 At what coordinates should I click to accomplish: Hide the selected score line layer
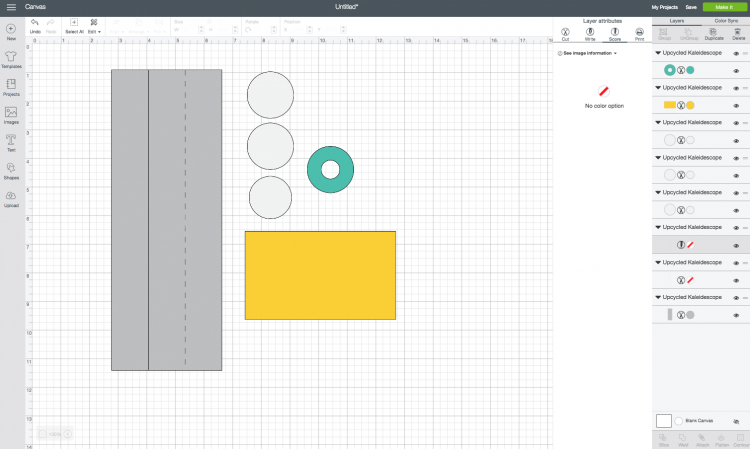click(736, 245)
